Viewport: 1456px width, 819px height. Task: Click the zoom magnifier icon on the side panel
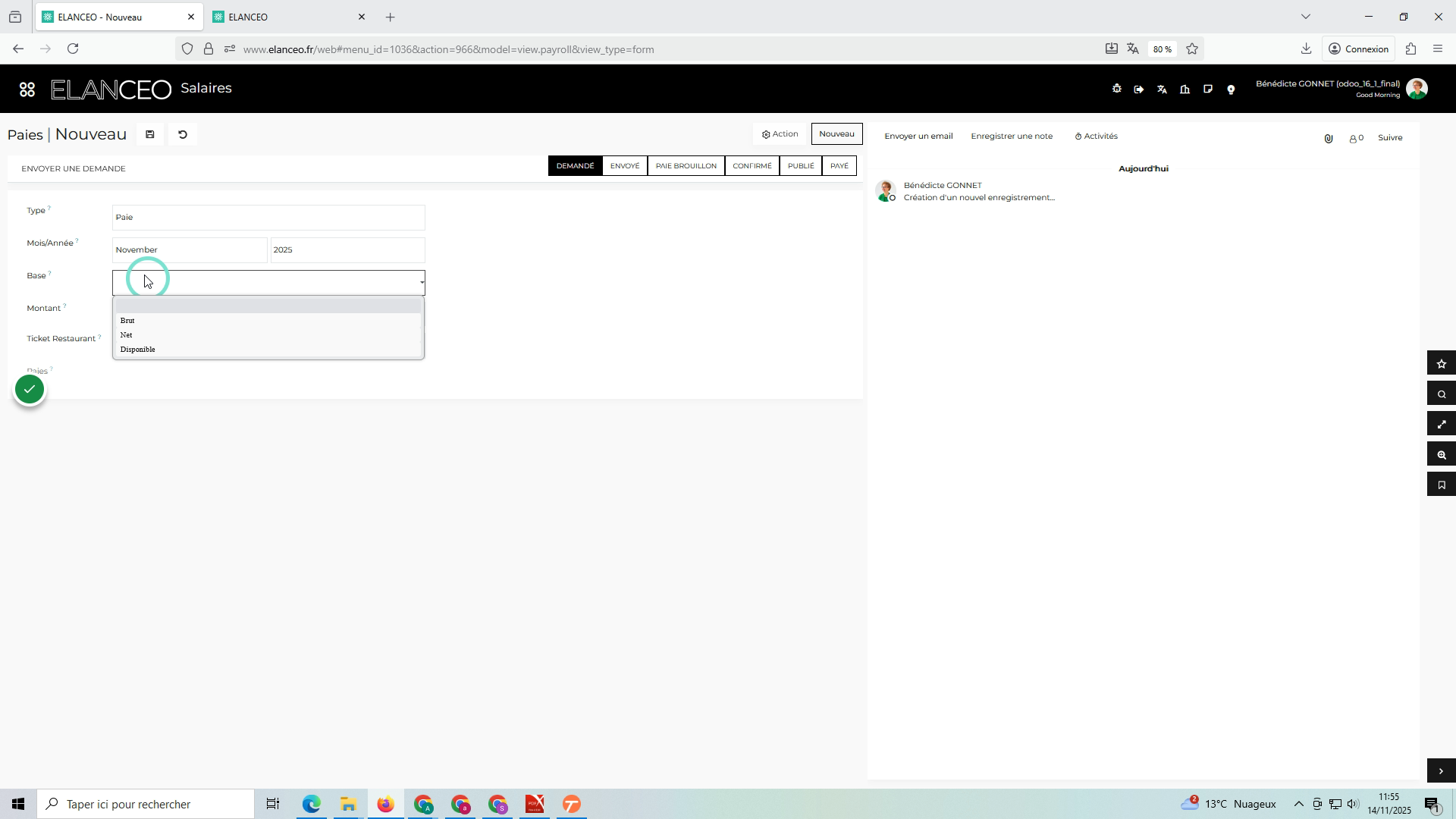click(1442, 455)
